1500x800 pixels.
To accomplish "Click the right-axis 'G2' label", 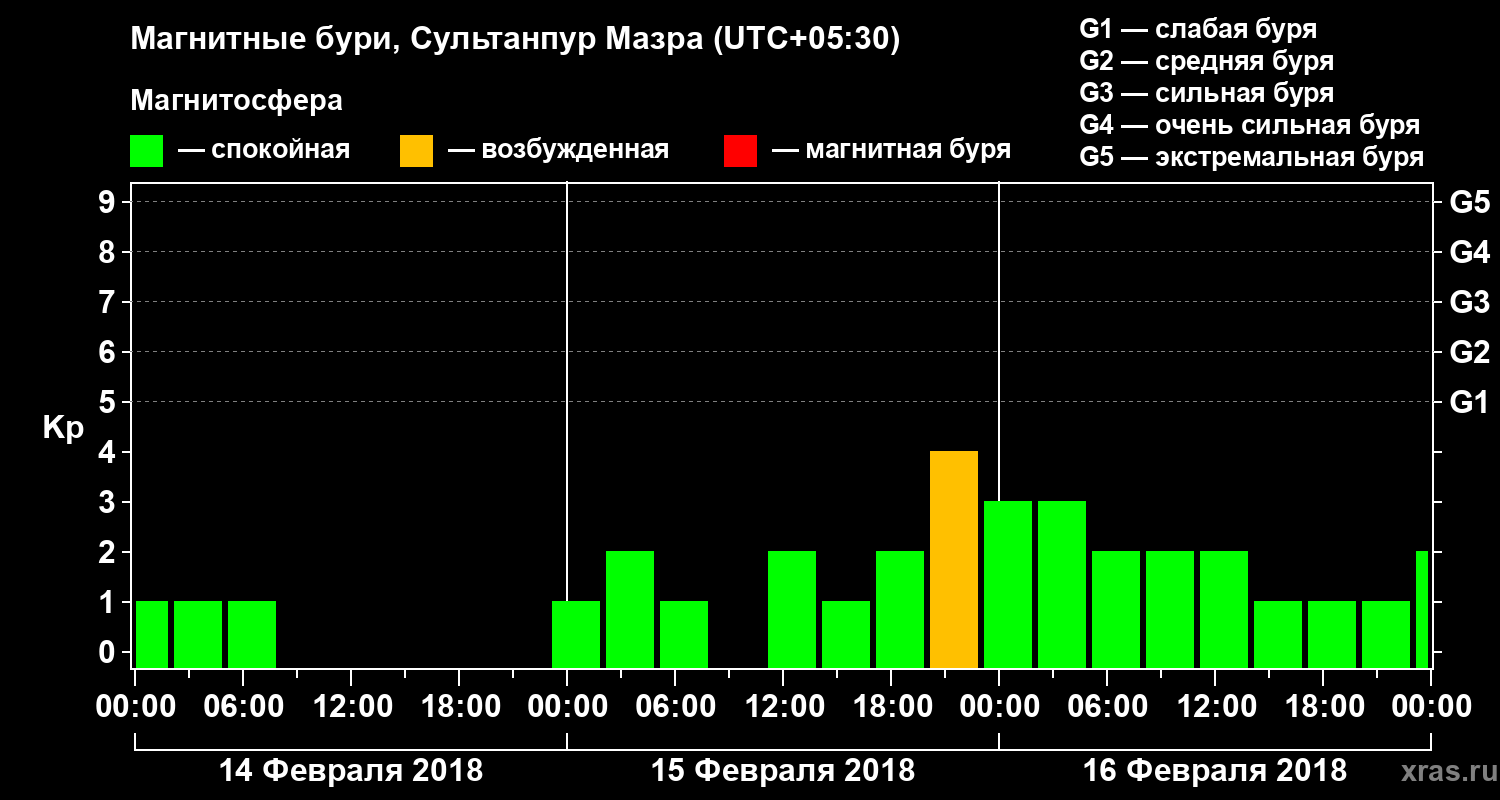I will pos(1469,352).
